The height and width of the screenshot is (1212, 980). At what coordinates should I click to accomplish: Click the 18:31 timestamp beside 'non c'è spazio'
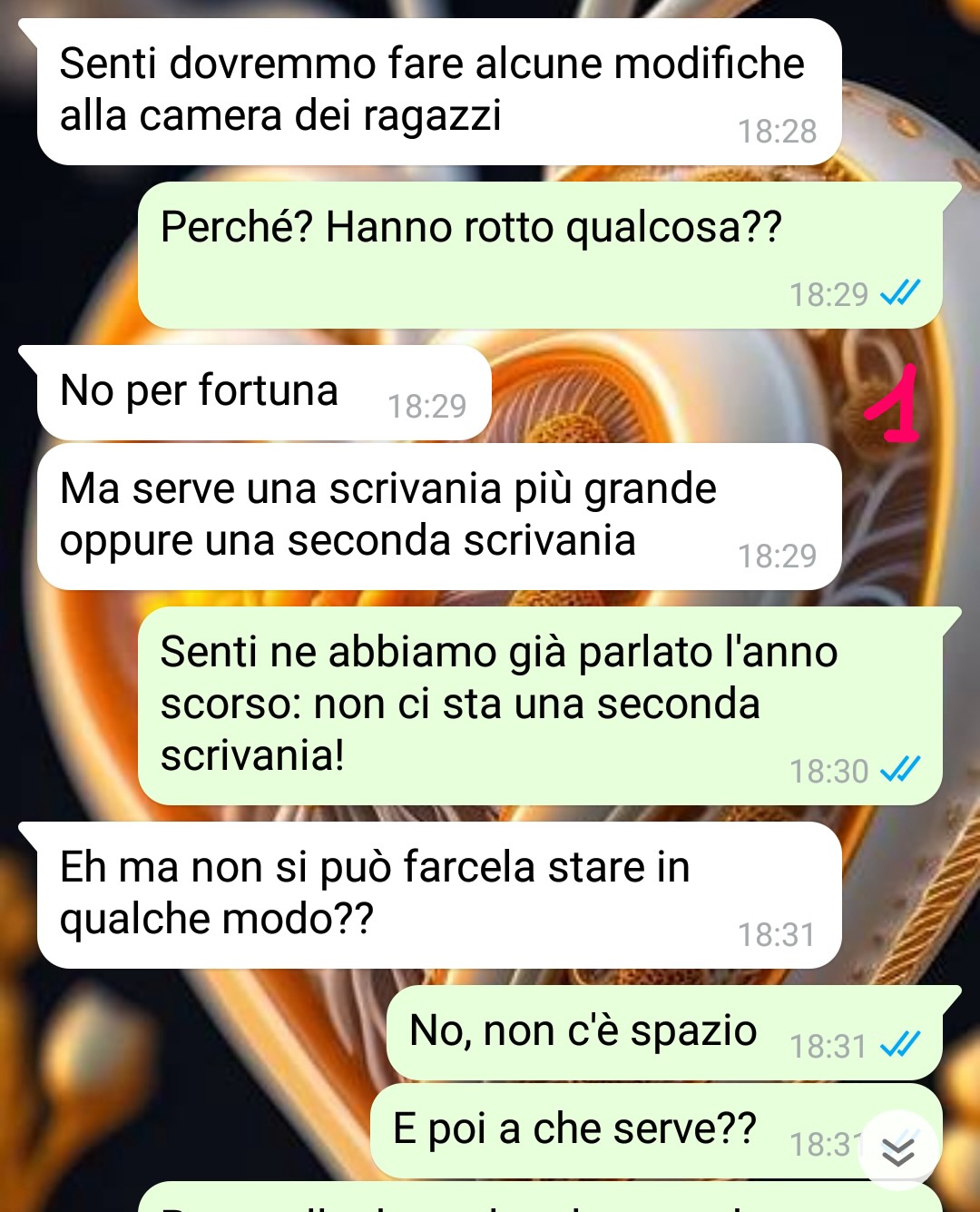828,1046
